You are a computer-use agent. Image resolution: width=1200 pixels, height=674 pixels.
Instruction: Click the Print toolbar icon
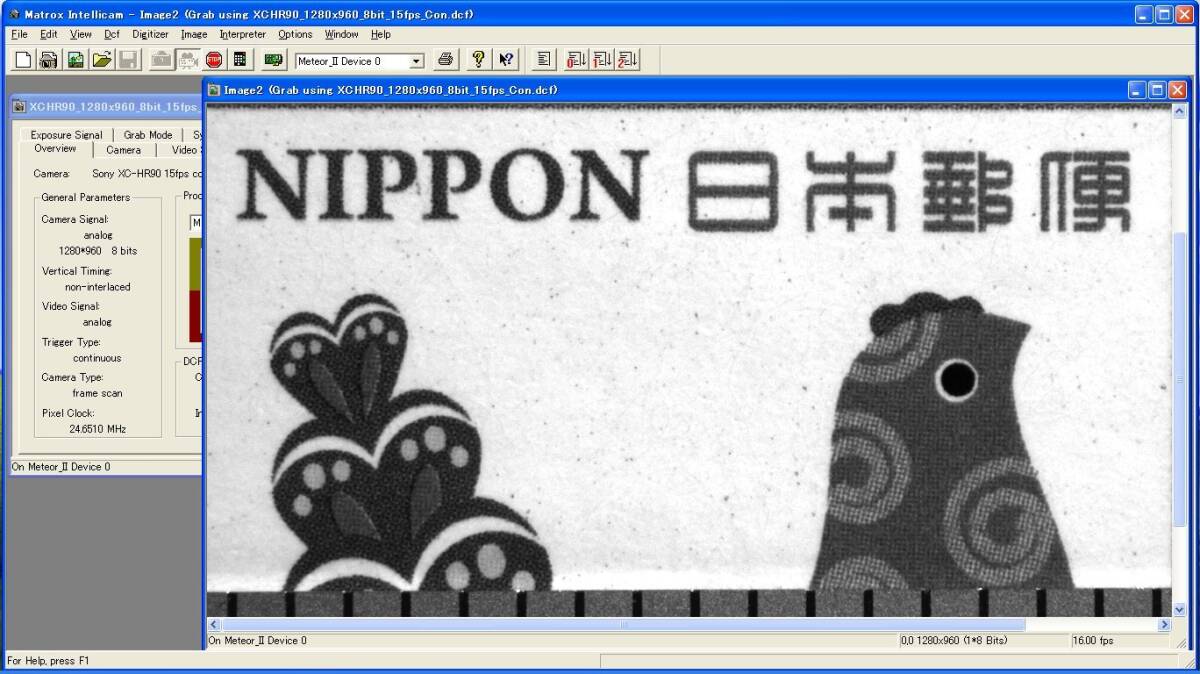tap(446, 60)
